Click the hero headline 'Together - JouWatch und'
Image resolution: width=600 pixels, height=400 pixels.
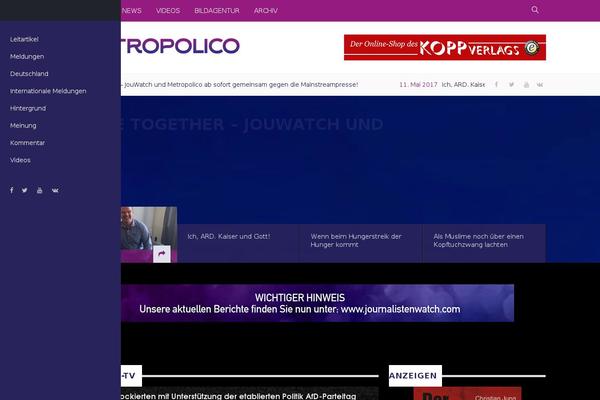click(x=252, y=124)
